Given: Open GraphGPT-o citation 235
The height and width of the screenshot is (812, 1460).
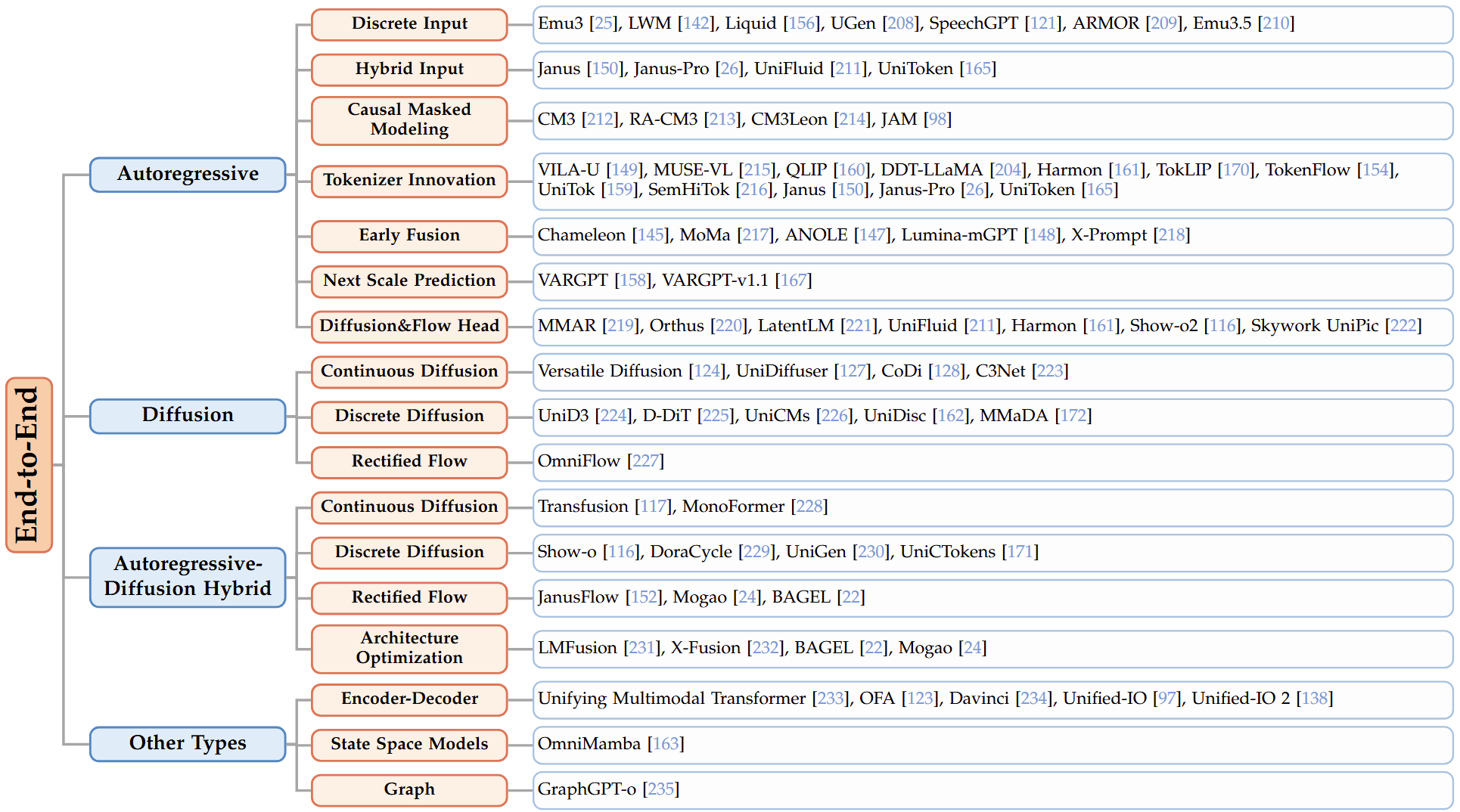Looking at the screenshot, I should (661, 789).
